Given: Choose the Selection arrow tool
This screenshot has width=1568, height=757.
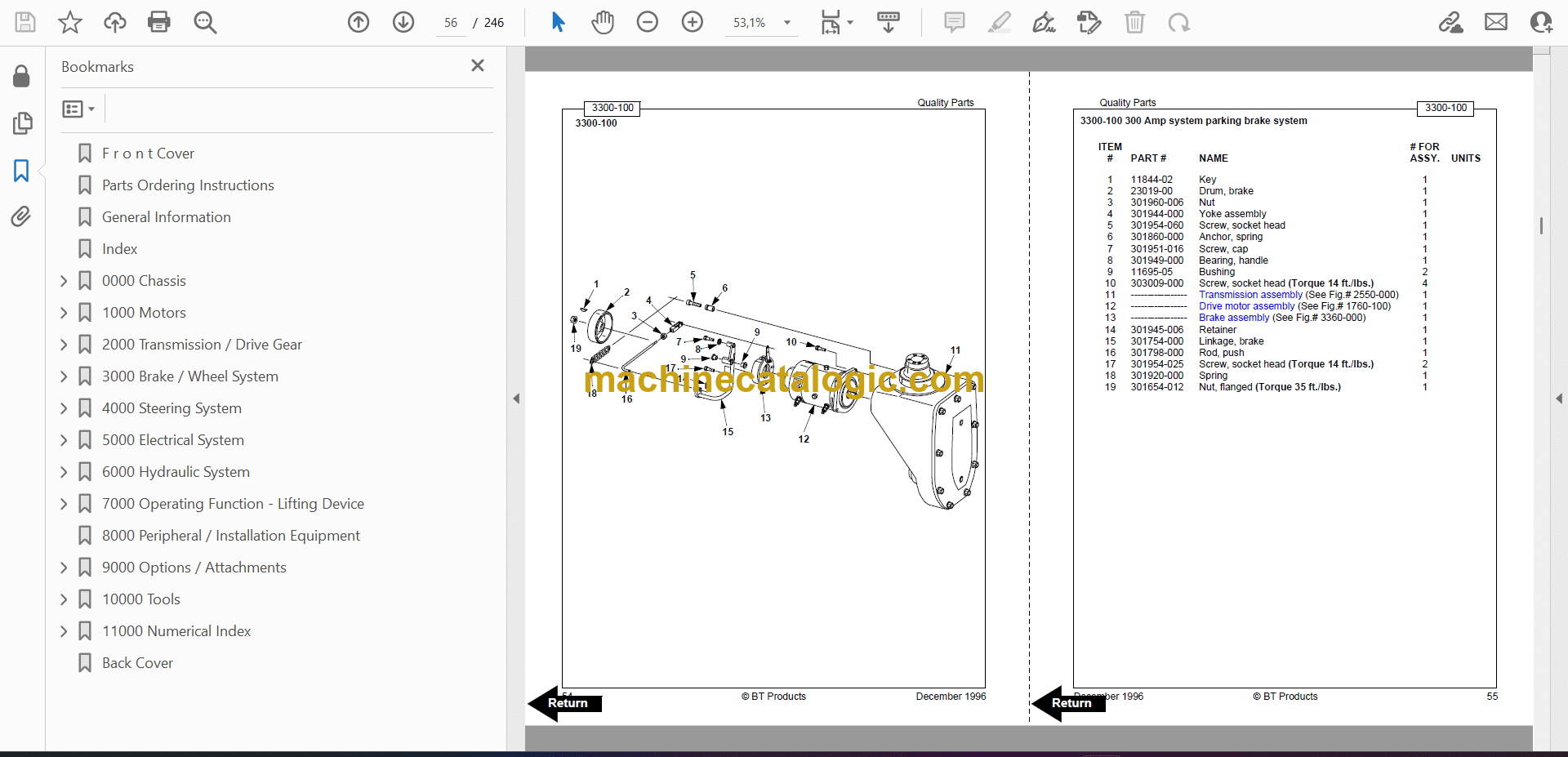Looking at the screenshot, I should click(x=559, y=22).
